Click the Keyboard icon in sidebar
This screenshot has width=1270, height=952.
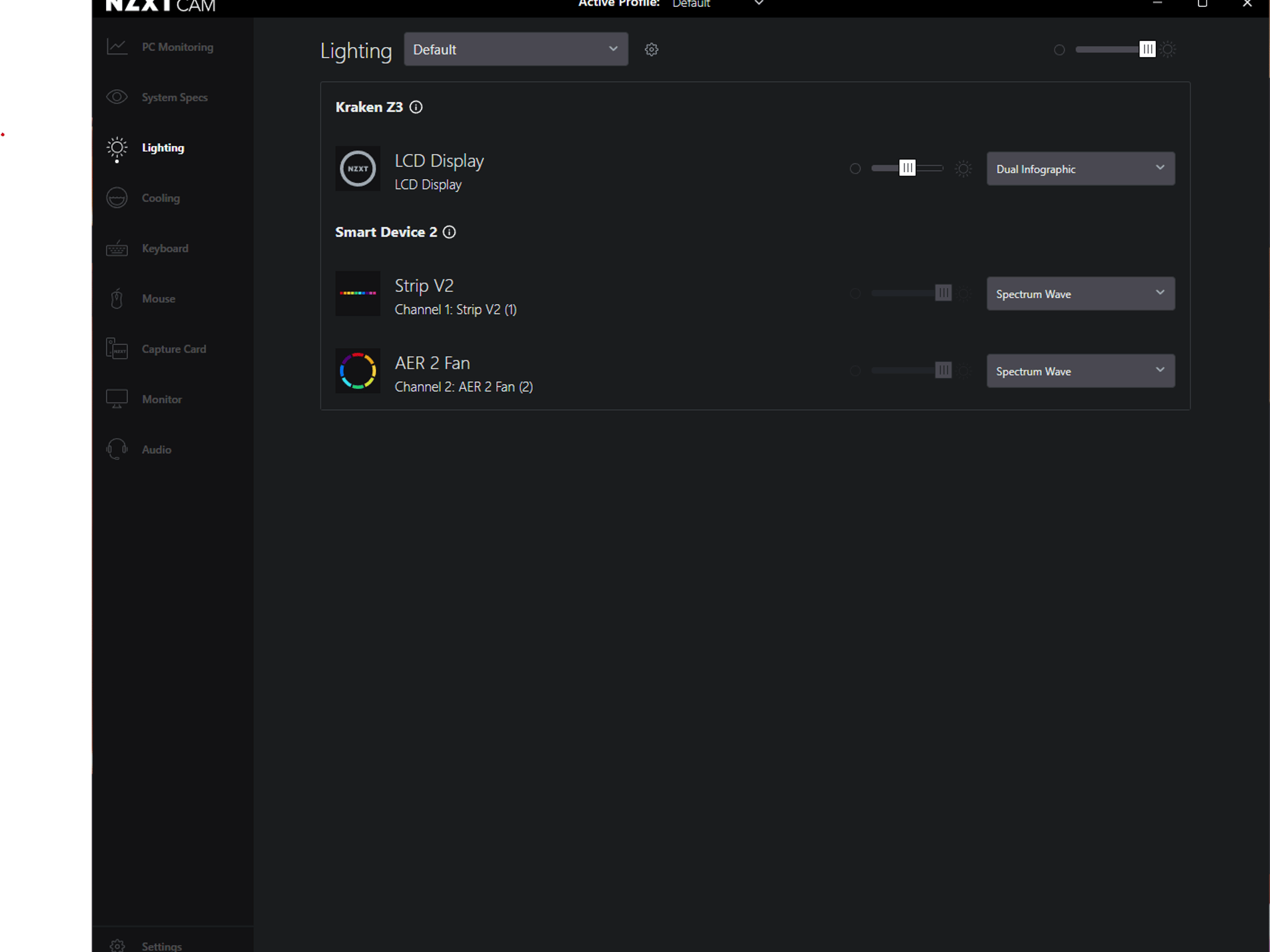point(117,249)
